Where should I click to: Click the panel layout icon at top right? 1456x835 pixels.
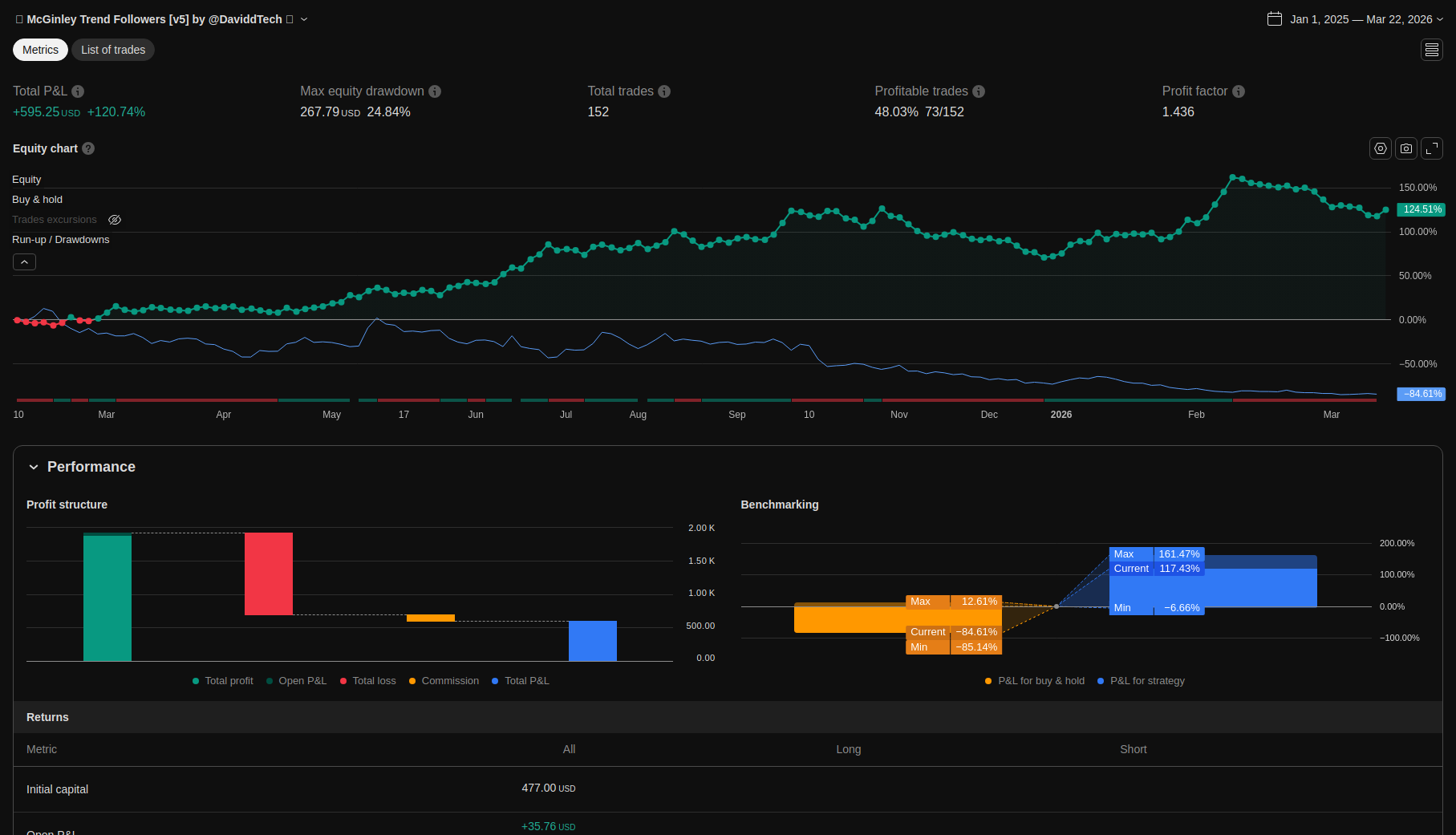coord(1432,50)
